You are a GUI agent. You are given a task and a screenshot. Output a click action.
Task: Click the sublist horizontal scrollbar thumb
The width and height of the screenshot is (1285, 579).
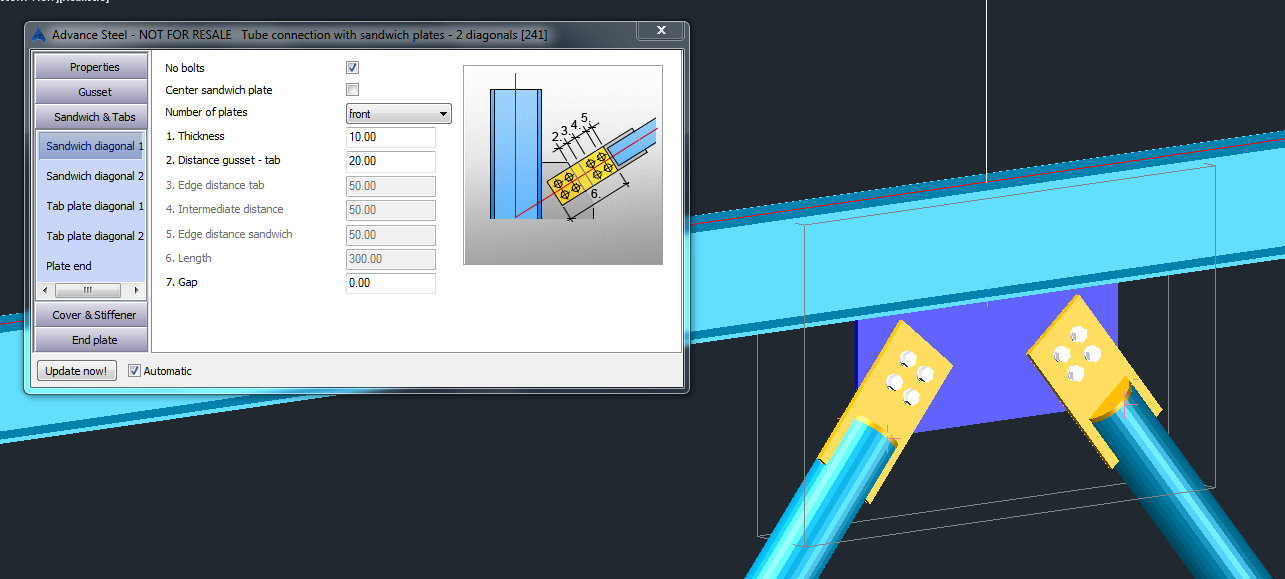87,291
